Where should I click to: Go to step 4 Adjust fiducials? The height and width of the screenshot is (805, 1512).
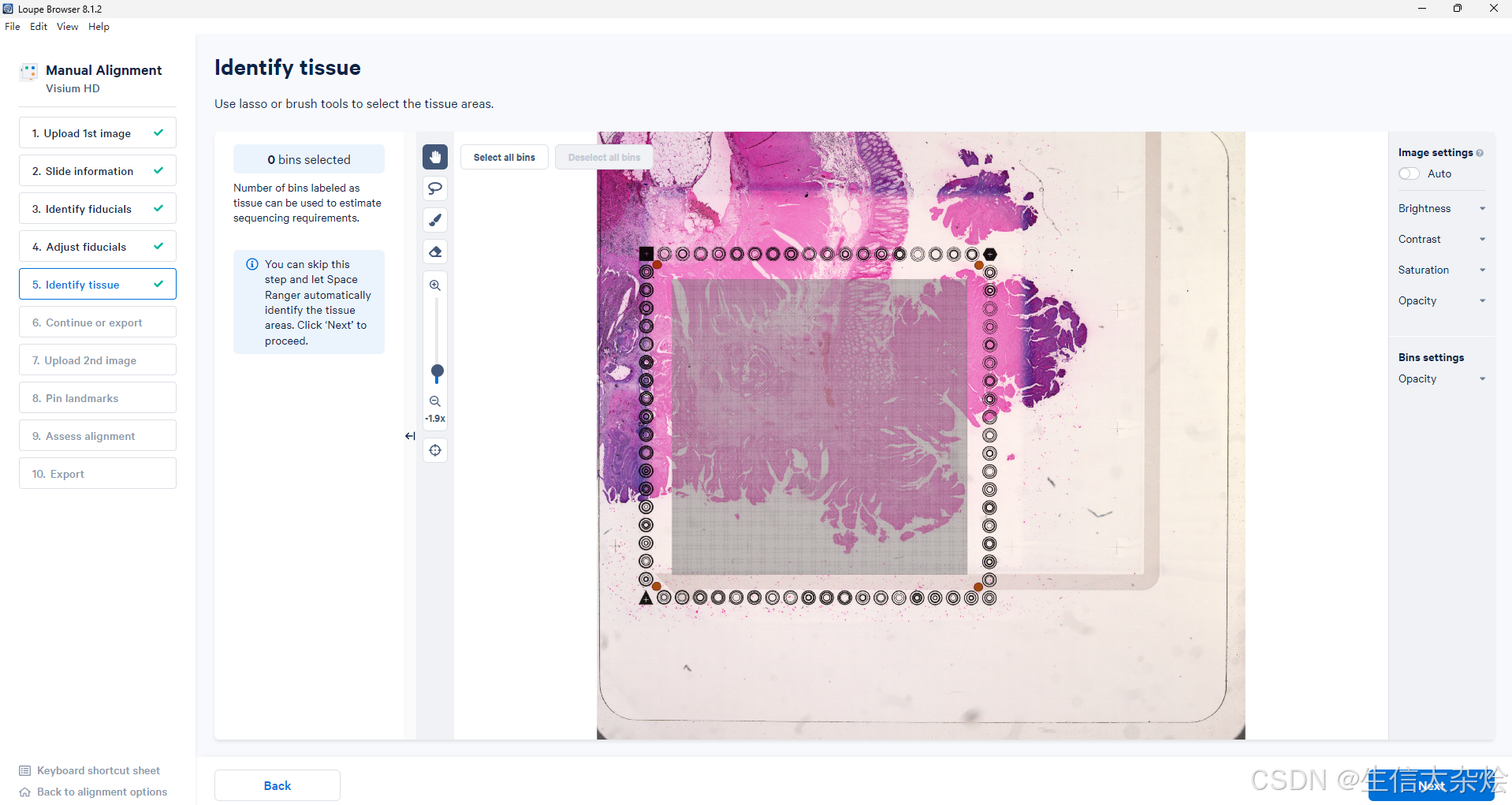tap(98, 246)
